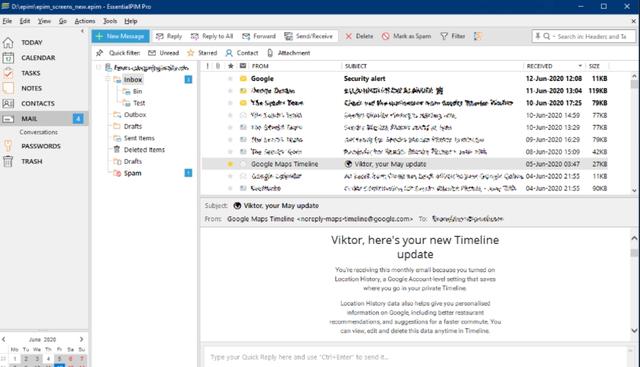Open the search options magnifier dropdown
Screen dimensions: 640x367
click(549, 36)
